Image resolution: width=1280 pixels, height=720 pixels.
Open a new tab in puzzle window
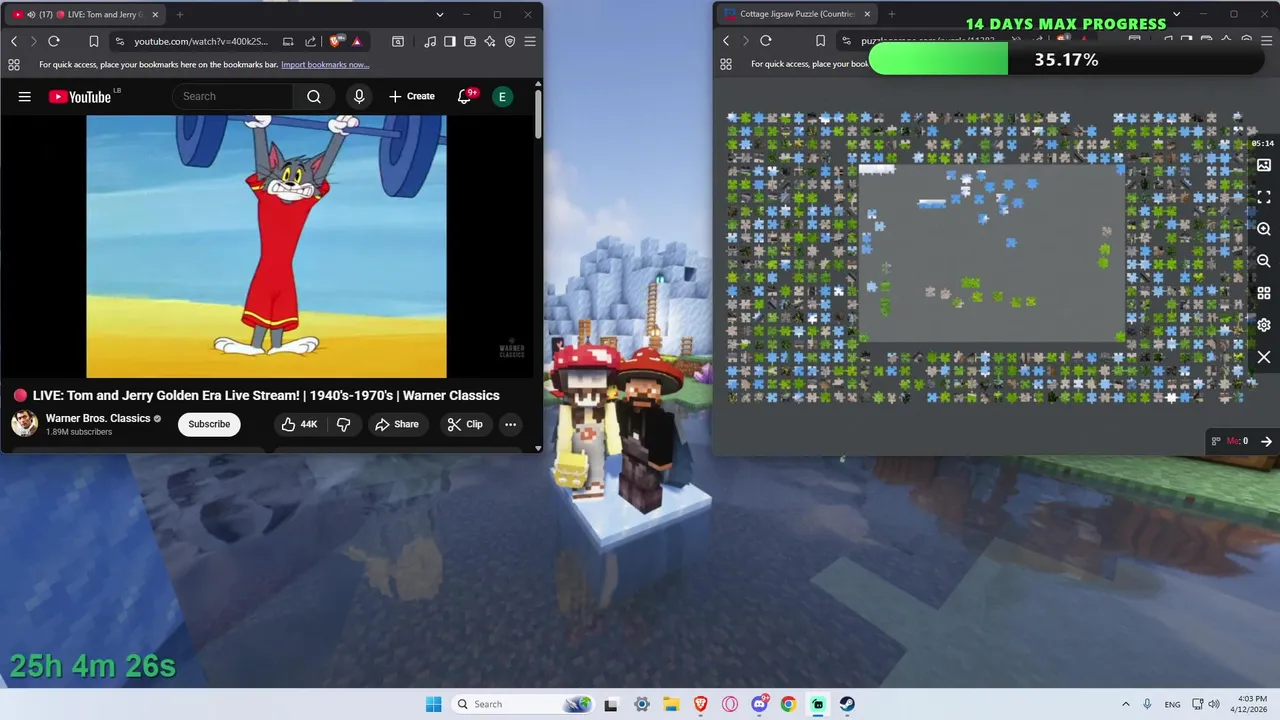tap(891, 15)
